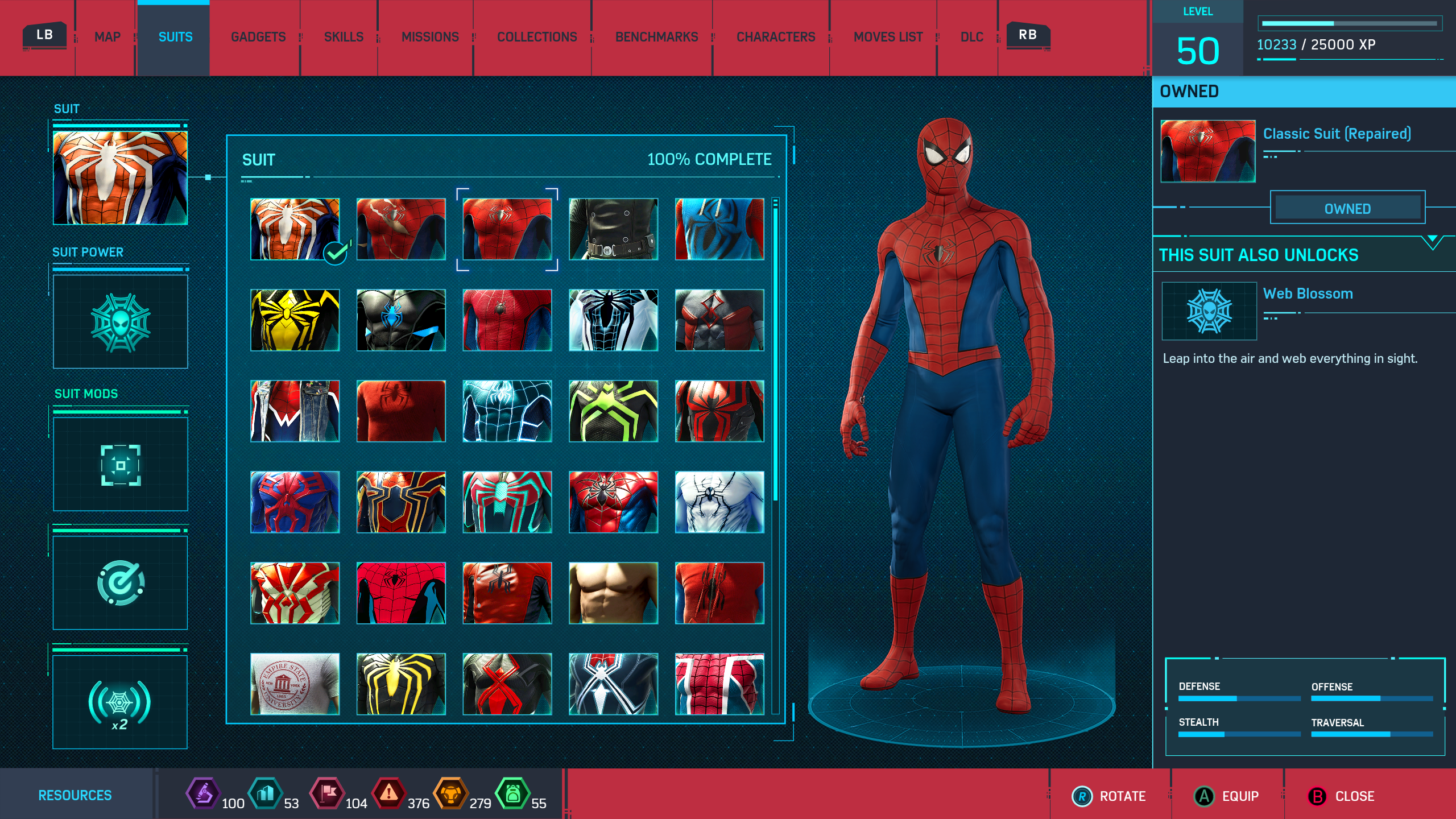This screenshot has height=819, width=1456.
Task: Click the purple research token resource icon
Action: coord(204,794)
